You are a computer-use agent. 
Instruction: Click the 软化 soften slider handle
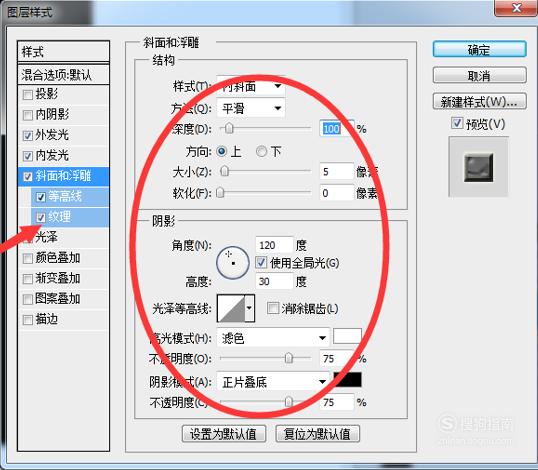[220, 193]
